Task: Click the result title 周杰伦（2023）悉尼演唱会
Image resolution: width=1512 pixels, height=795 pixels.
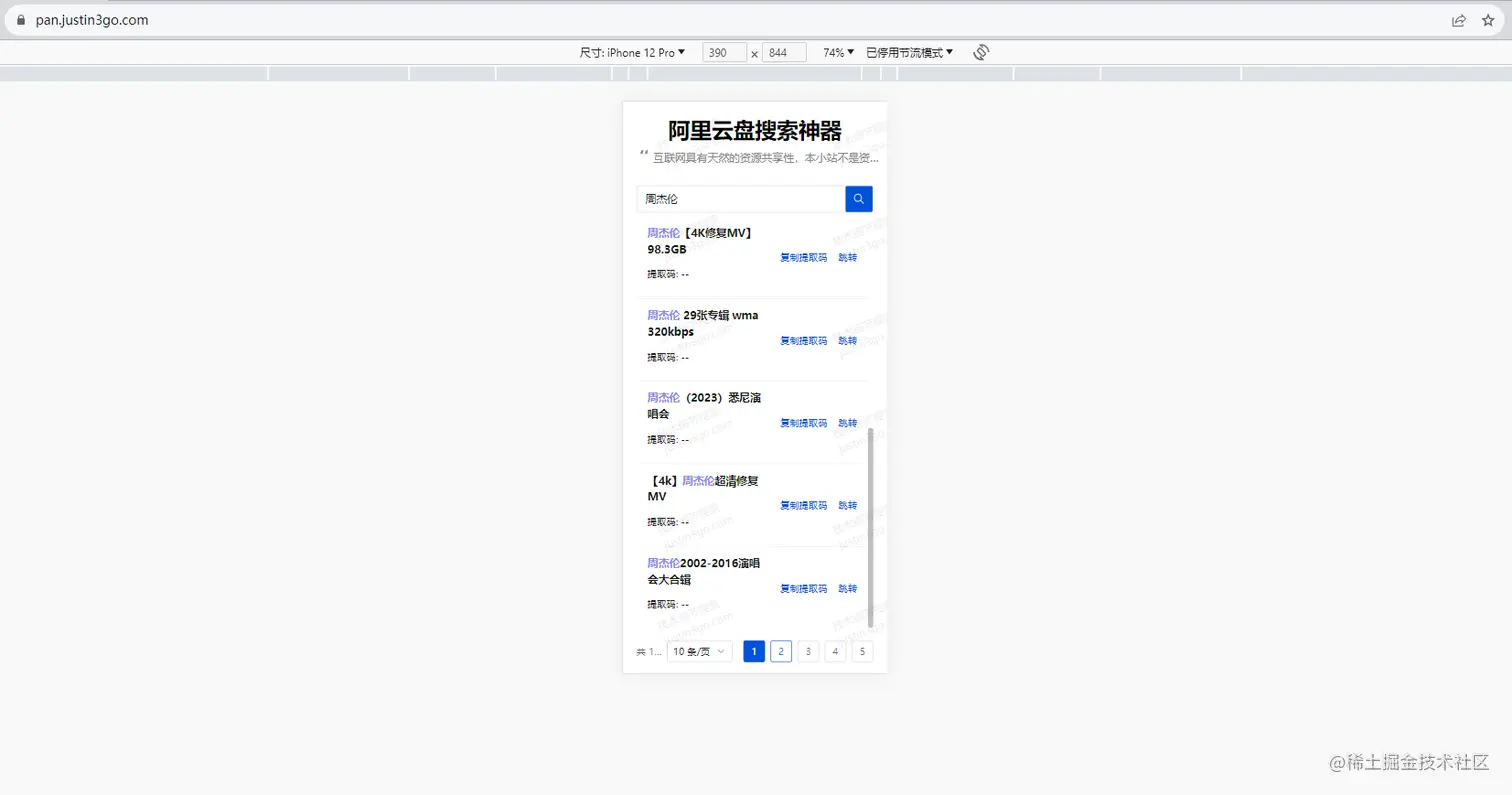Action: (x=704, y=406)
